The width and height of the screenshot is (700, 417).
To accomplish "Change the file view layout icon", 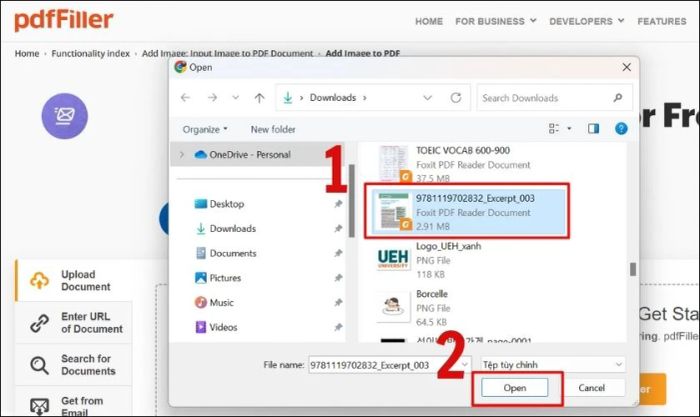I will pyautogui.click(x=554, y=129).
